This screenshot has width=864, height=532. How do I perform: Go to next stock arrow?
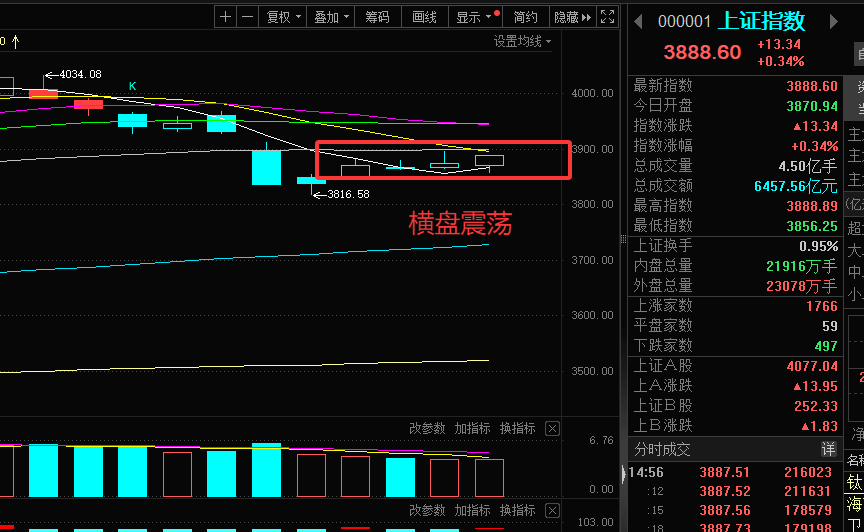coord(834,22)
